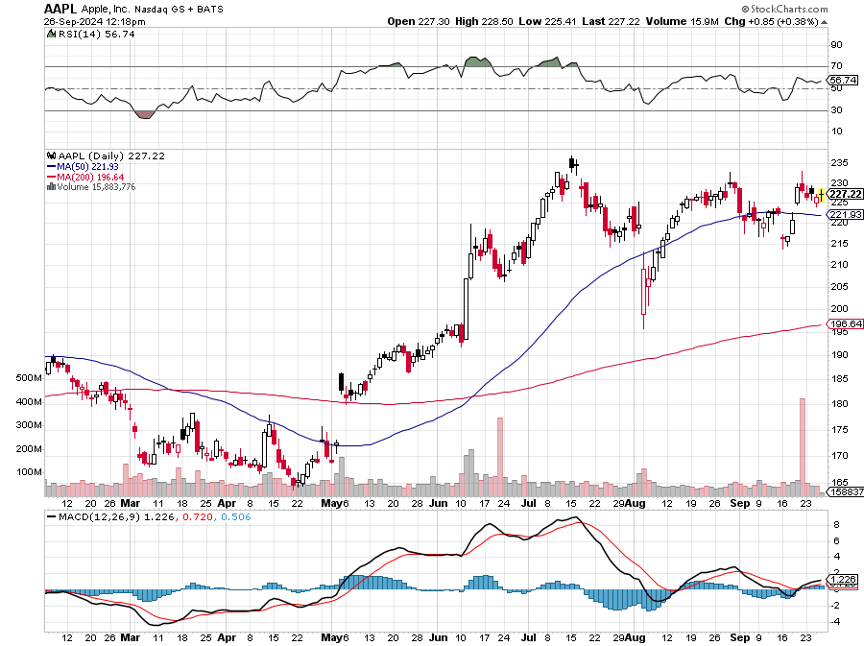Image resolution: width=864 pixels, height=646 pixels.
Task: Click the Chg +0.85 (+0.38%) value
Action: tap(771, 21)
